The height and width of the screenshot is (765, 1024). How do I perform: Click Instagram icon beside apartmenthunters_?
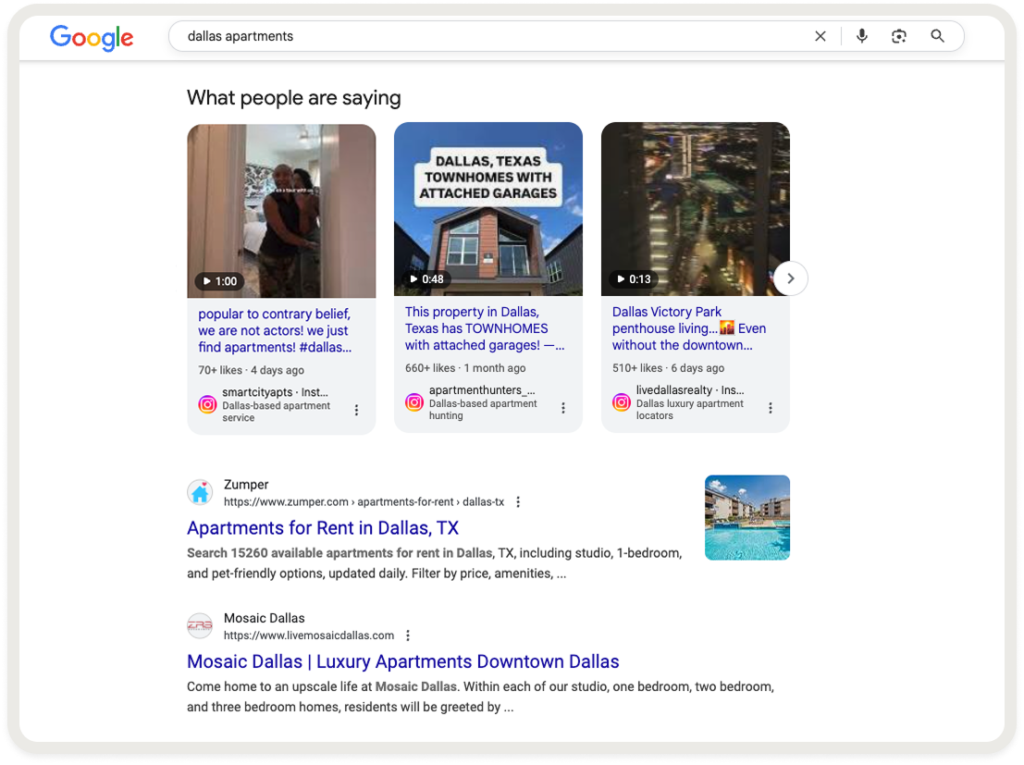pyautogui.click(x=414, y=402)
